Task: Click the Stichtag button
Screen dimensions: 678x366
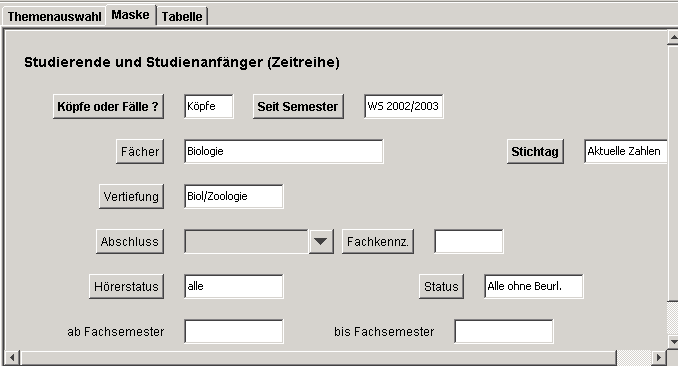Action: [535, 151]
